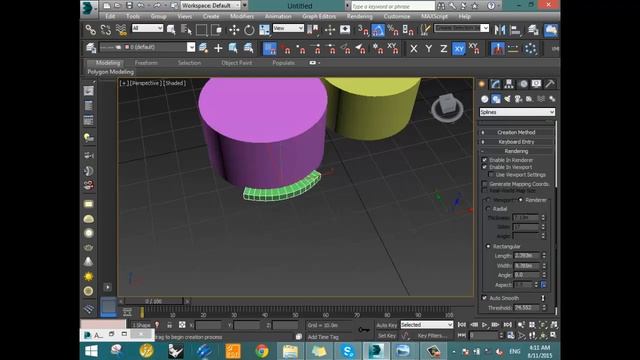
Task: Select the Cameras category icon
Action: 518,99
